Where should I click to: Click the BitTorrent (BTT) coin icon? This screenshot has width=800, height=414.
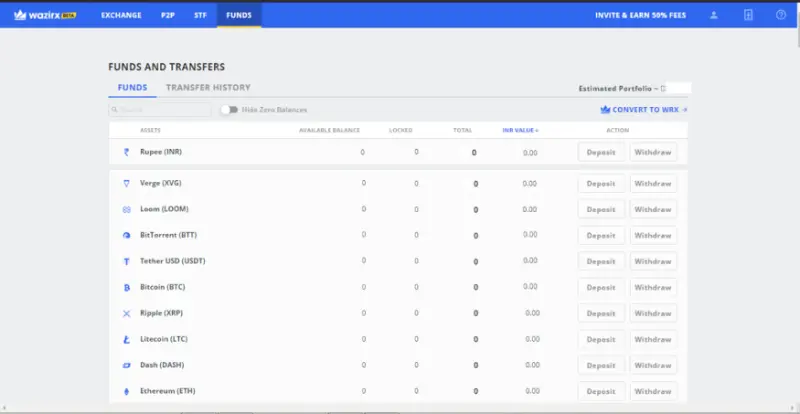pyautogui.click(x=127, y=235)
